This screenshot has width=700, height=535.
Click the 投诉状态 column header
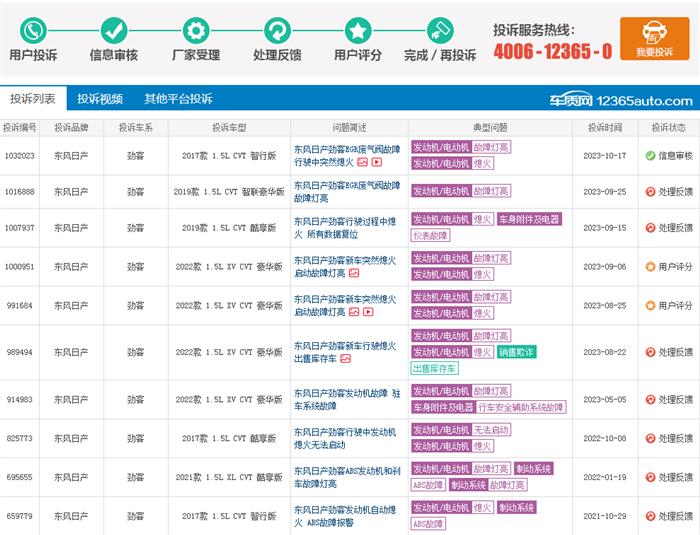click(x=669, y=128)
